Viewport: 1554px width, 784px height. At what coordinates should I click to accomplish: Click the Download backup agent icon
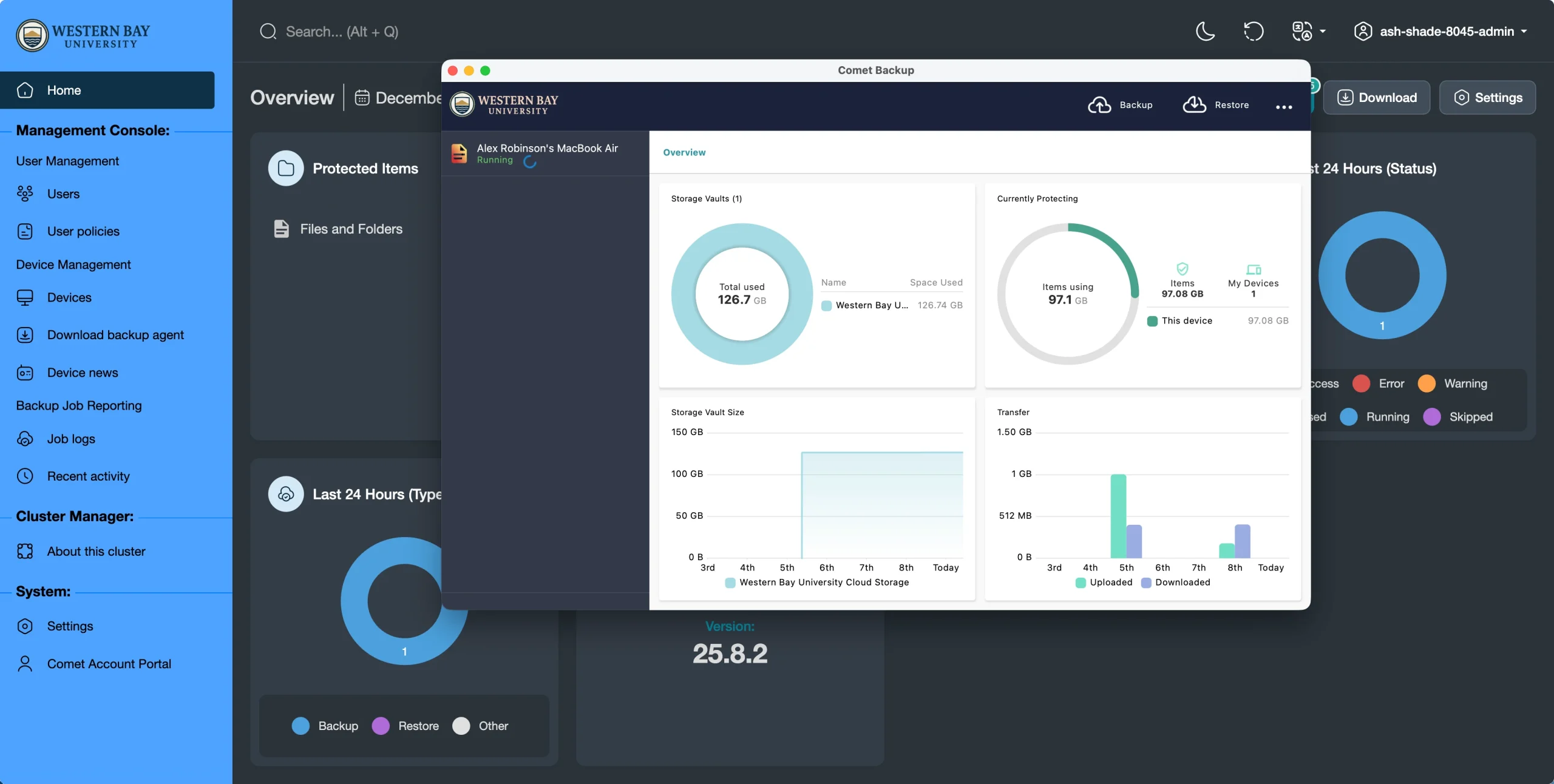click(x=25, y=335)
